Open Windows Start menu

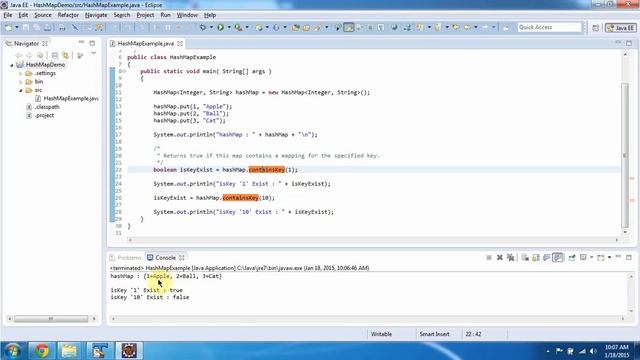point(13,351)
